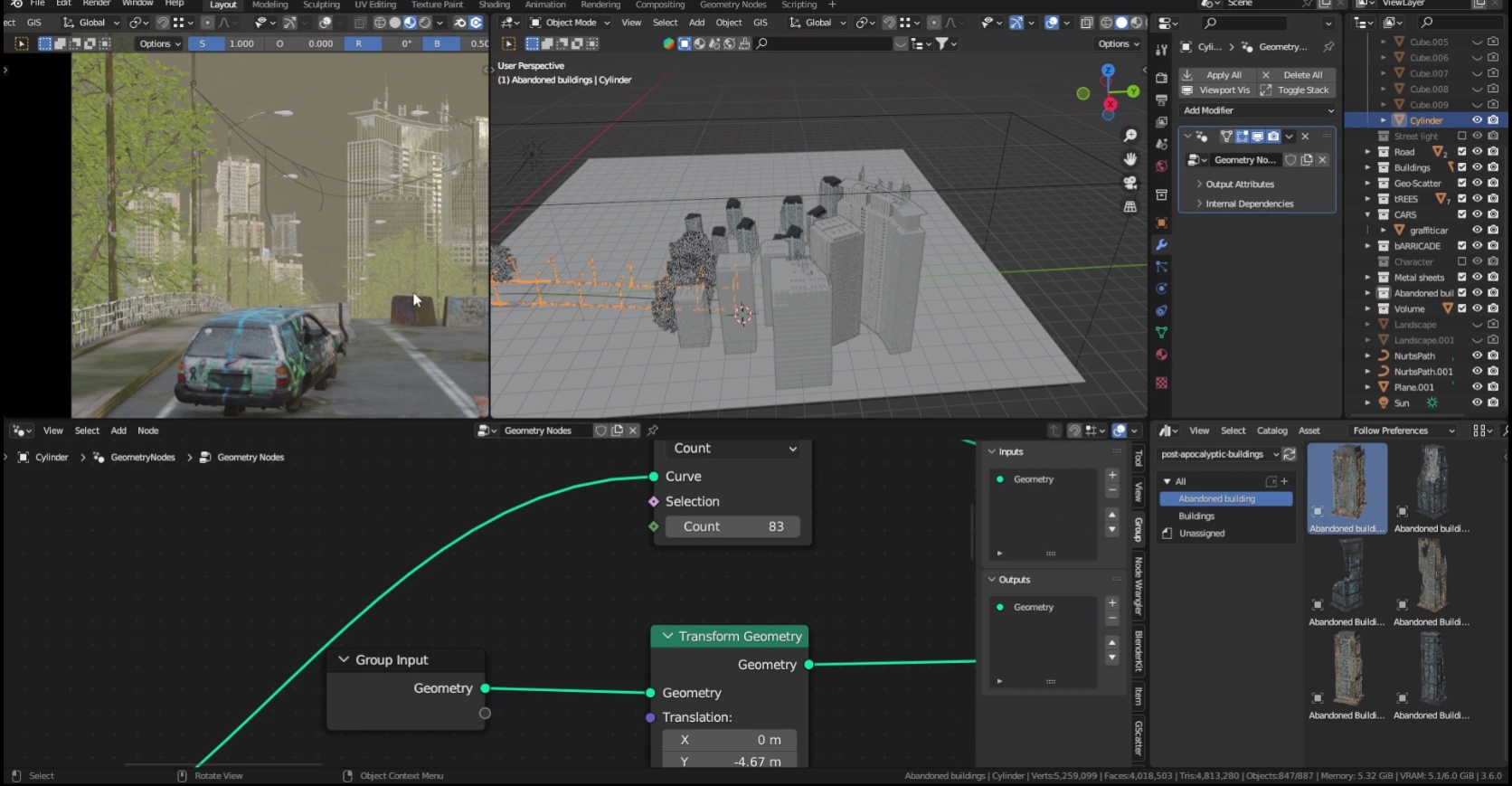
Task: Pin the Geometry Nodes editor node tree
Action: tap(652, 431)
